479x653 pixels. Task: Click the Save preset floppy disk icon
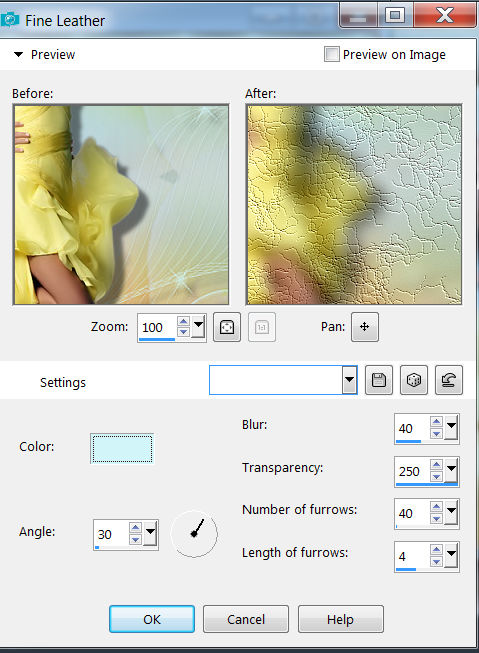click(x=379, y=380)
